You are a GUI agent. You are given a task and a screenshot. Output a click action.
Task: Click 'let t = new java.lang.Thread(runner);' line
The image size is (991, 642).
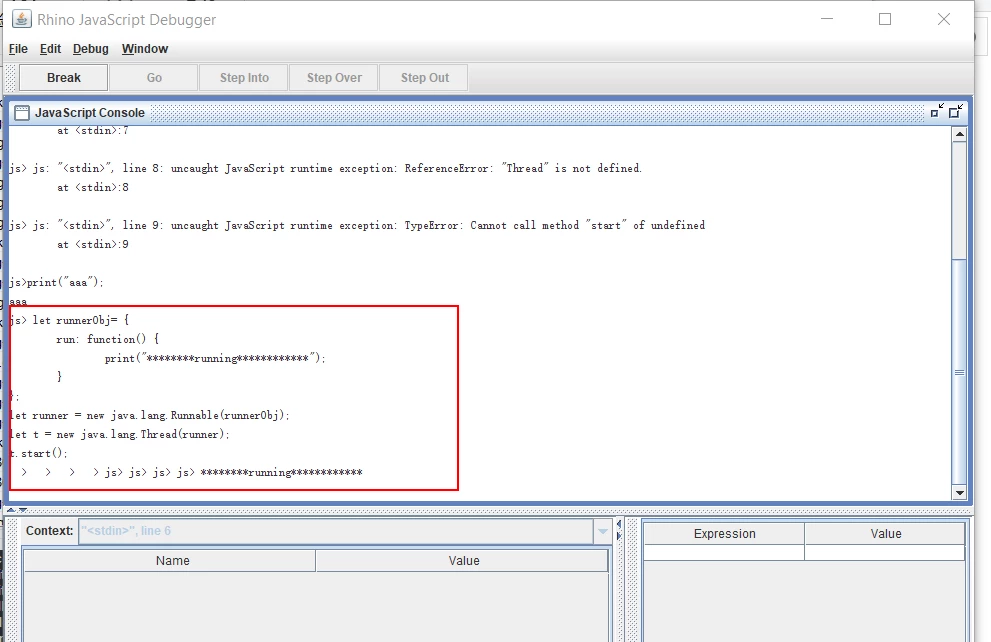[x=119, y=434]
